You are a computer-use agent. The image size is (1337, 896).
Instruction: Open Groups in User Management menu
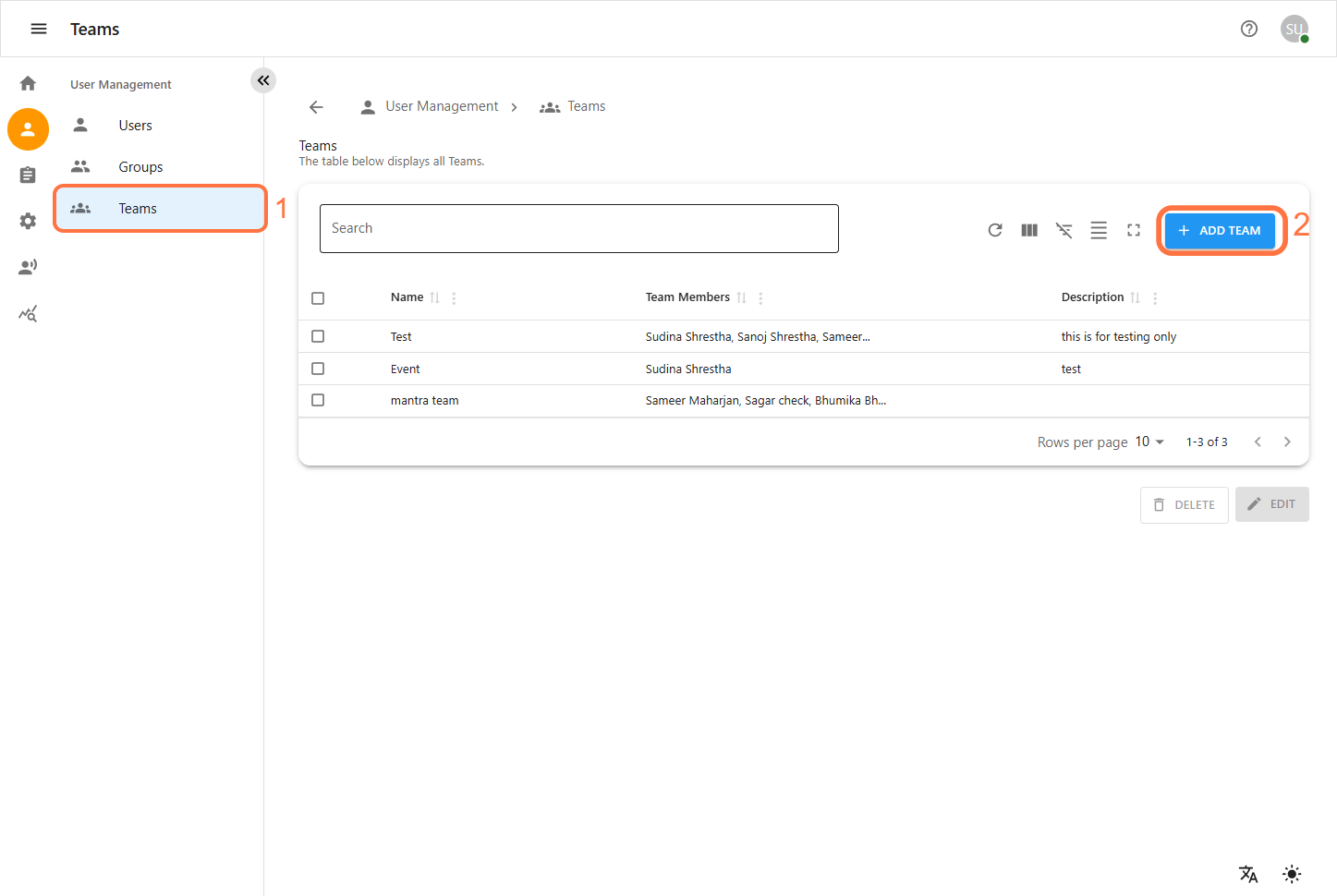coord(140,167)
